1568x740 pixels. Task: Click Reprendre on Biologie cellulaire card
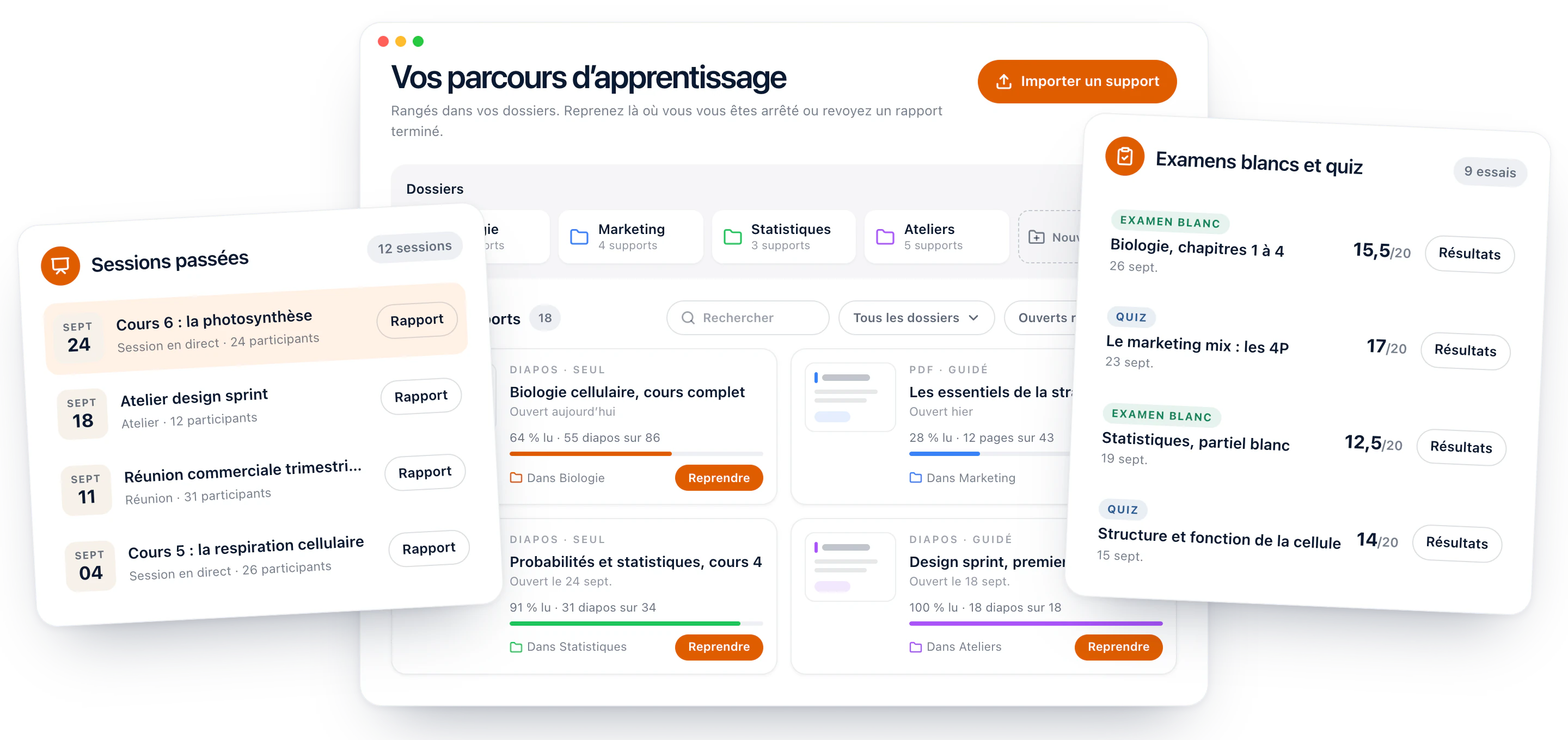tap(718, 478)
